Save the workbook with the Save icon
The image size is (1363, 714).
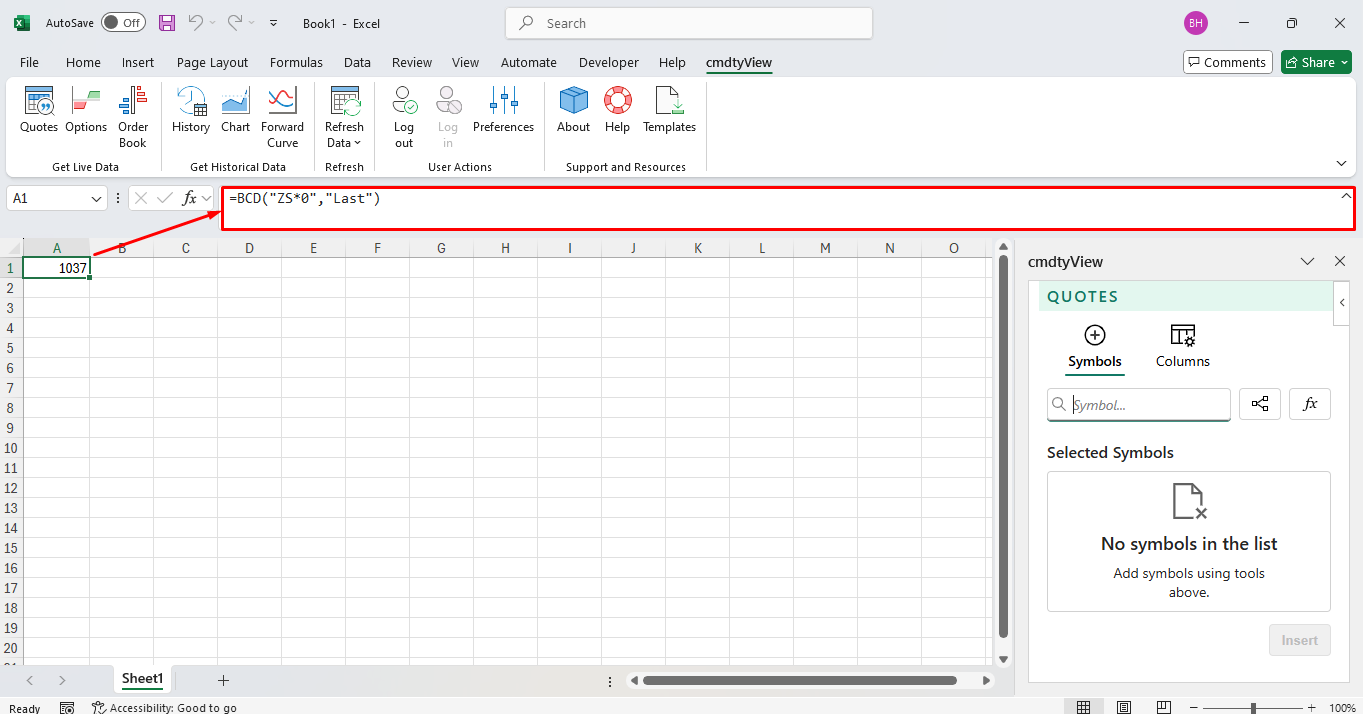(167, 23)
